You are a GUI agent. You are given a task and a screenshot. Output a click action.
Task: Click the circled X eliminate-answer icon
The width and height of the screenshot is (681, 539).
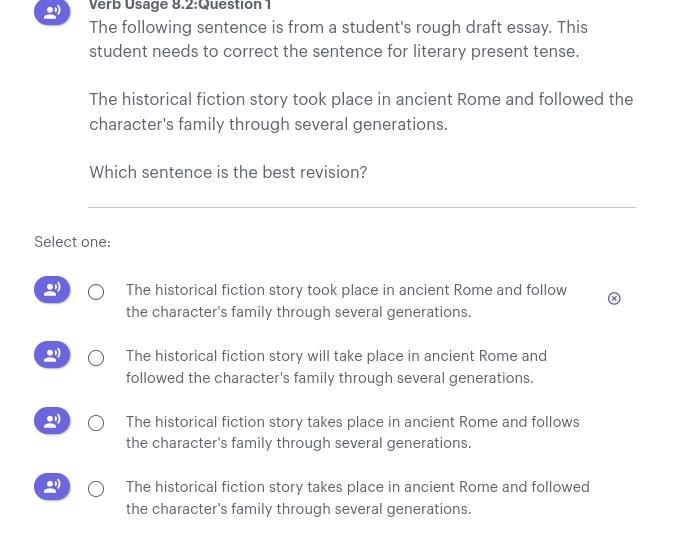pos(614,298)
